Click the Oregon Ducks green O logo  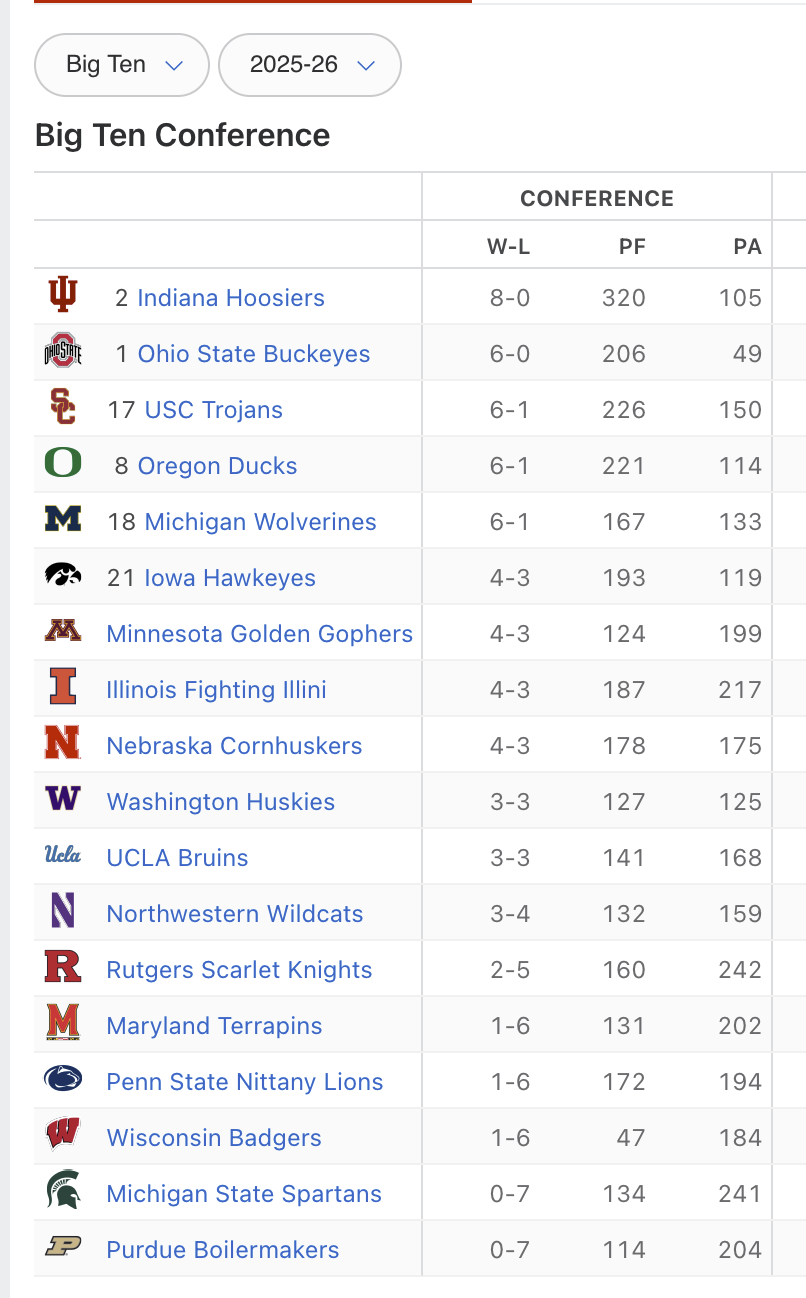(x=63, y=464)
